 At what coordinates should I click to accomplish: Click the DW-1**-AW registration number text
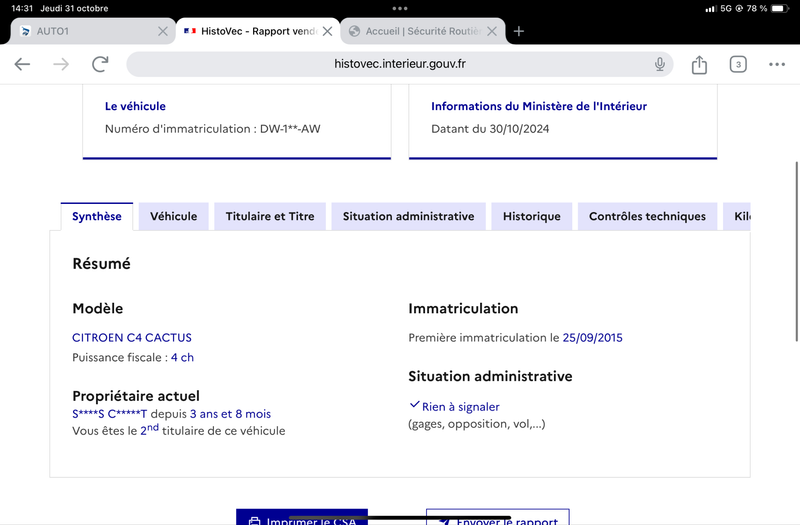[x=290, y=129]
